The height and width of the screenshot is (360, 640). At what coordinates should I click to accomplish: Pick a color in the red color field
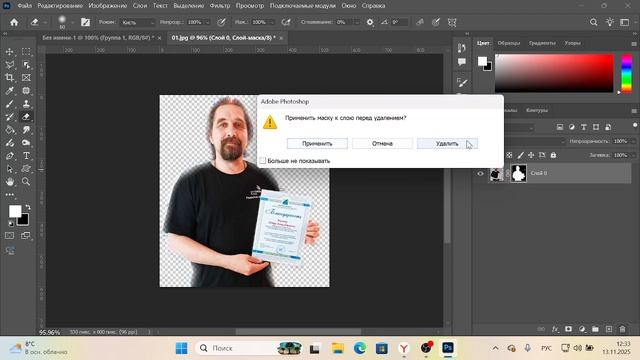(x=554, y=73)
